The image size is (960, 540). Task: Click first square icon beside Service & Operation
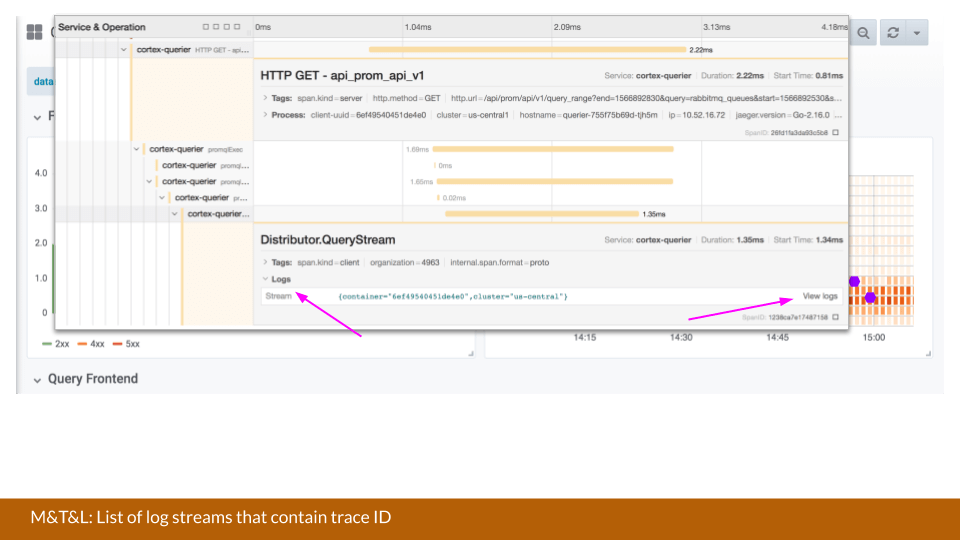click(x=206, y=27)
